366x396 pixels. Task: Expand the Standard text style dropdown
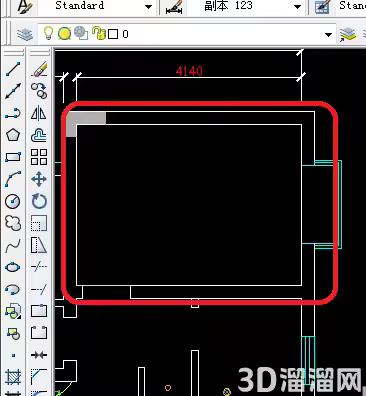point(148,7)
